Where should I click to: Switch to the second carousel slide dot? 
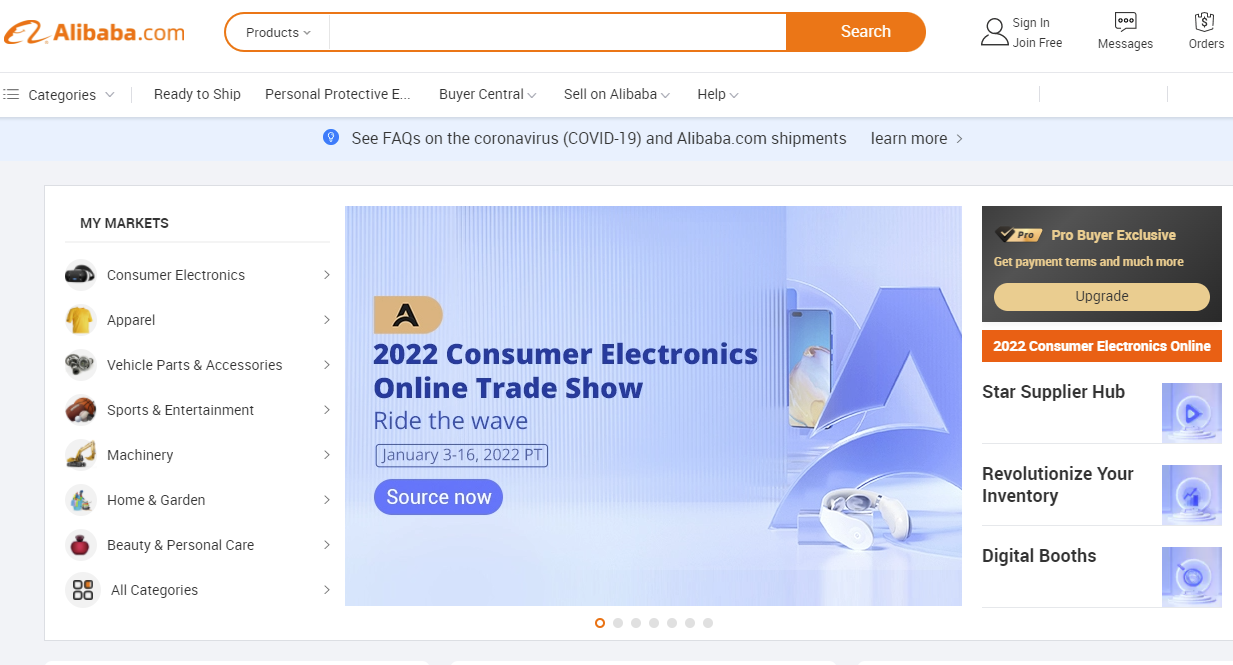[618, 623]
